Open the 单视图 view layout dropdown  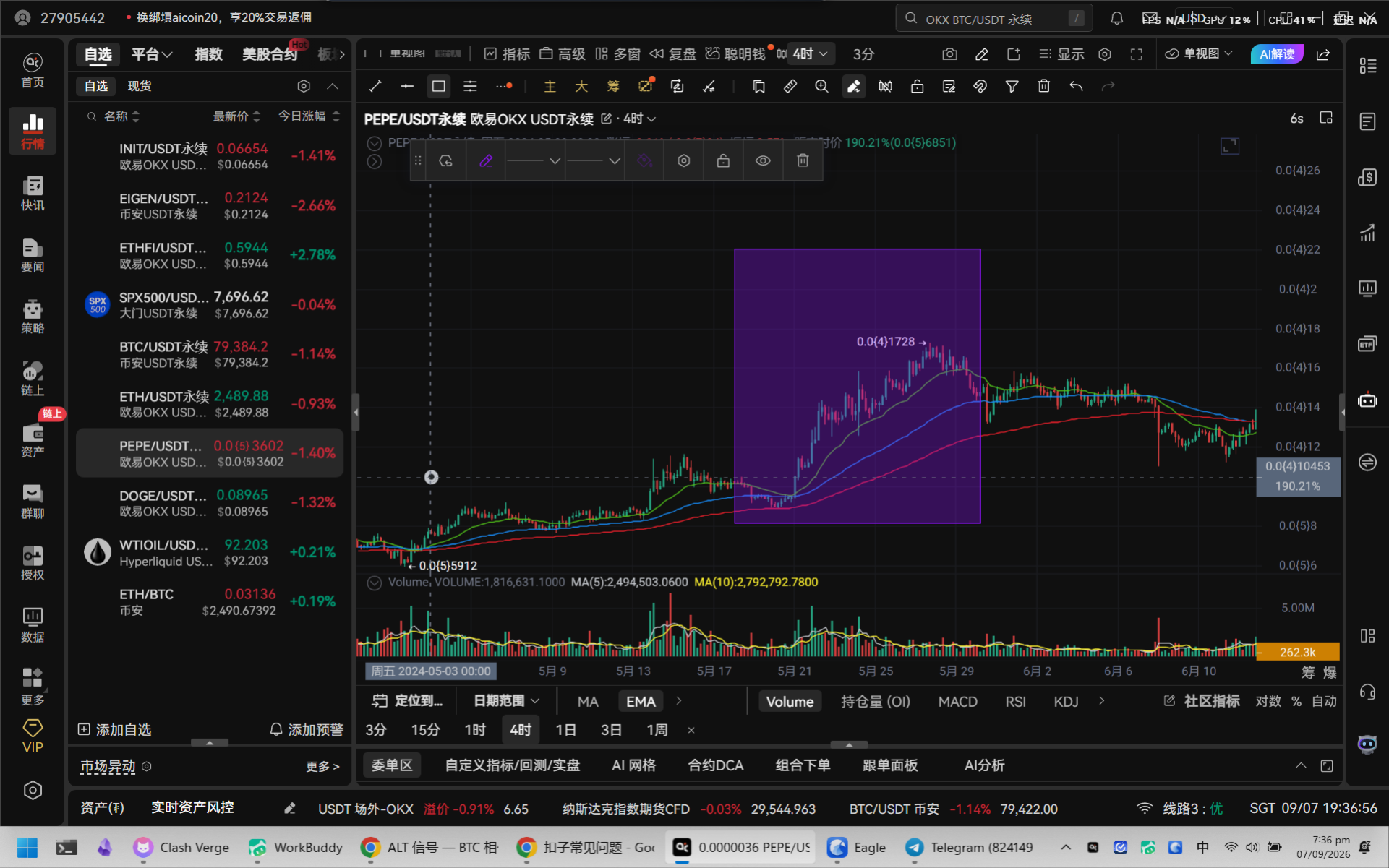[1198, 54]
